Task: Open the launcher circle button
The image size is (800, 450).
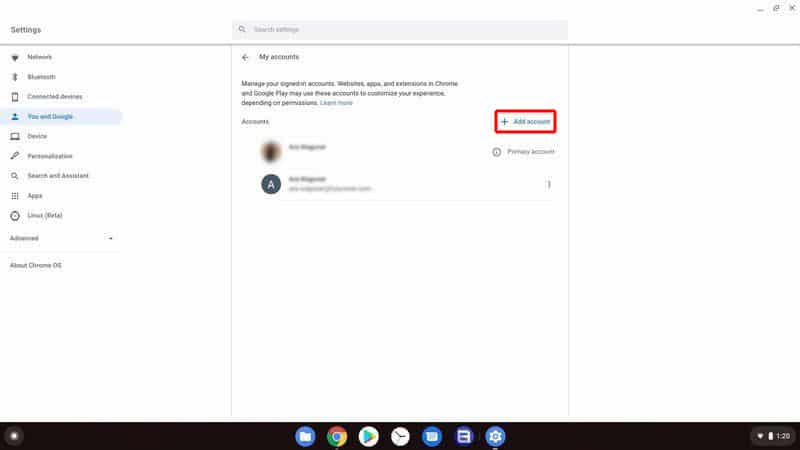Action: 14,436
